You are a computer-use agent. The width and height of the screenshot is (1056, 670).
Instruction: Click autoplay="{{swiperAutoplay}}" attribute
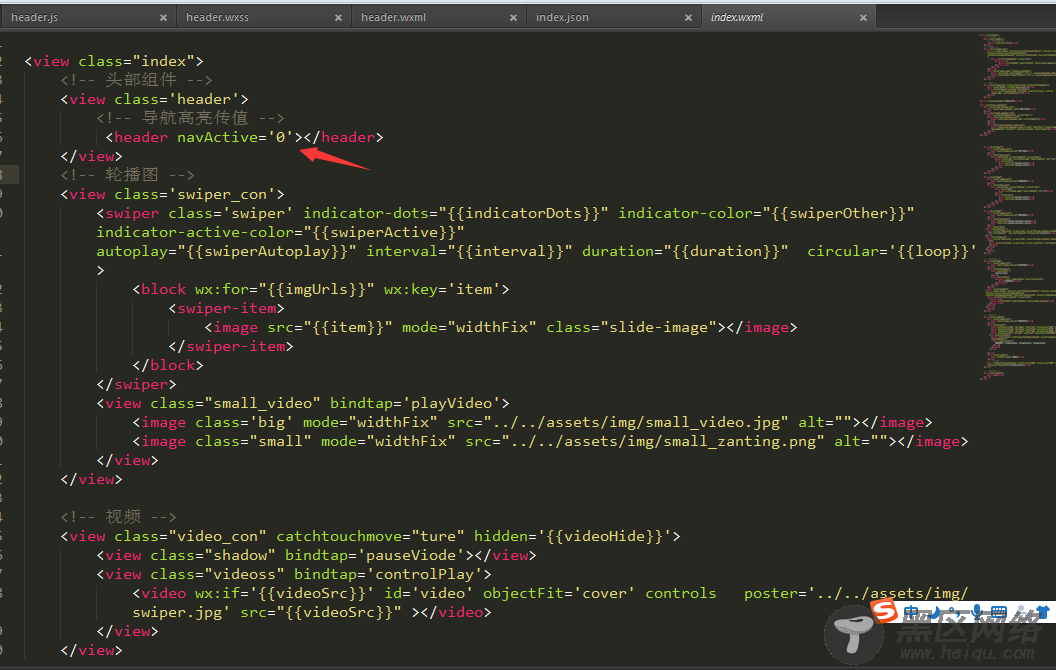226,251
